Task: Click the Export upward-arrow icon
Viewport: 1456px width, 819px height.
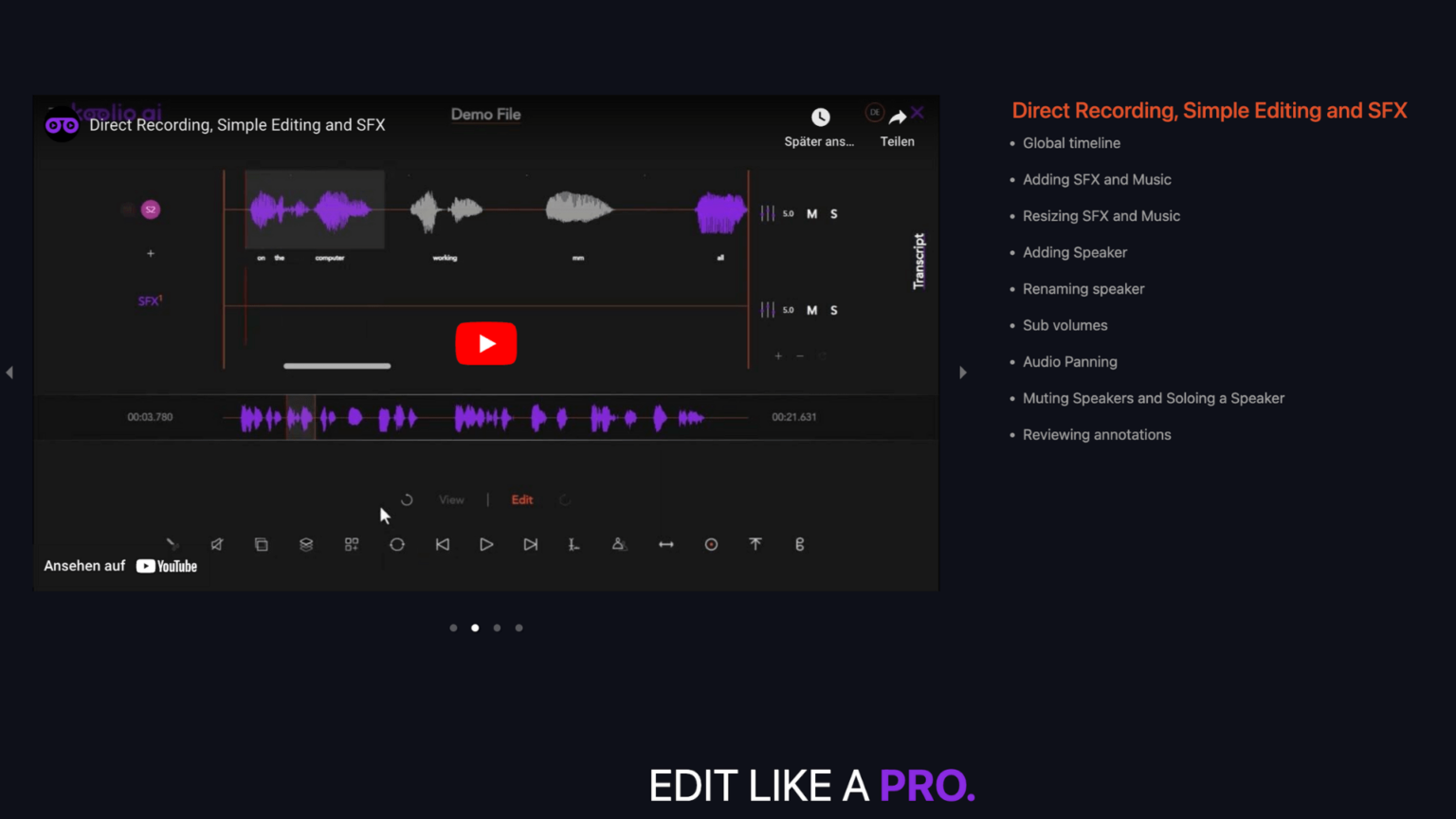Action: pyautogui.click(x=755, y=544)
